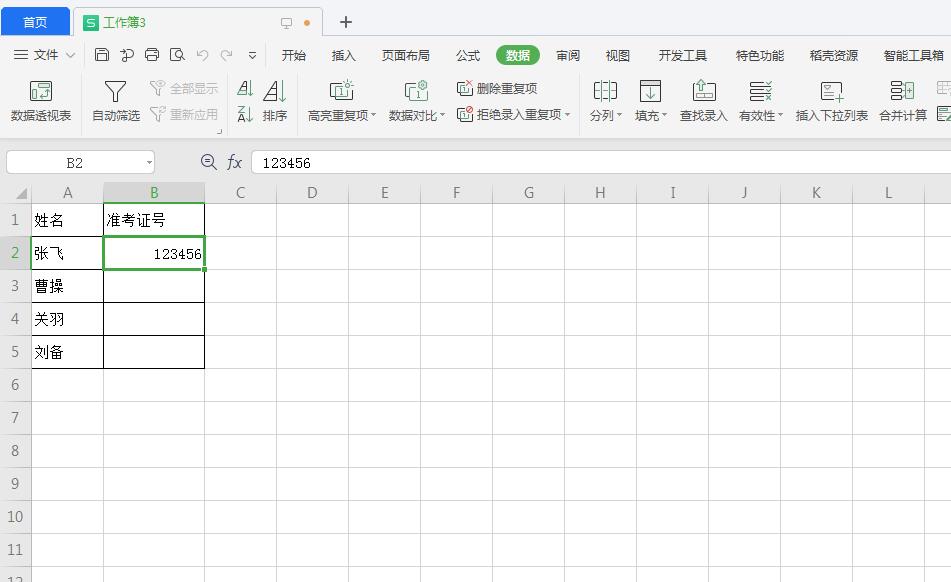Click Show All (全部显示) filter button
951x582 pixels.
click(184, 89)
